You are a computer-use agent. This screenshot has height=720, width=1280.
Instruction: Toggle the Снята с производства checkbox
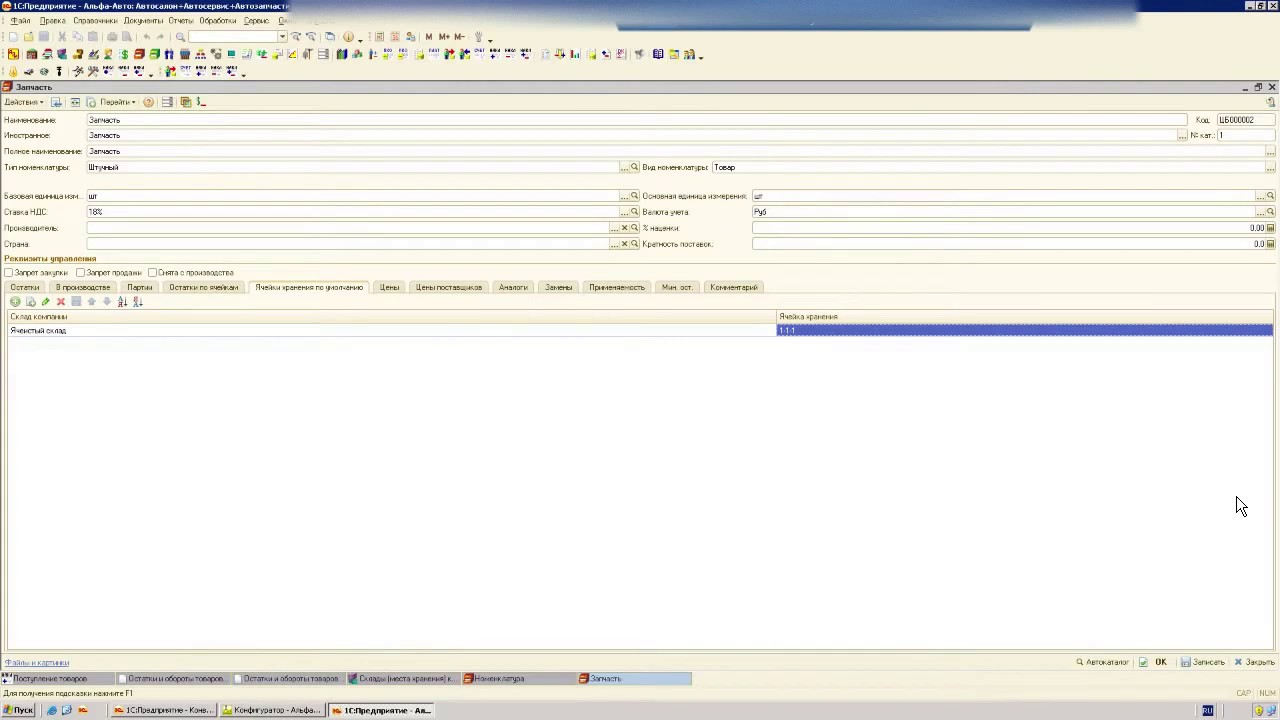(x=152, y=273)
